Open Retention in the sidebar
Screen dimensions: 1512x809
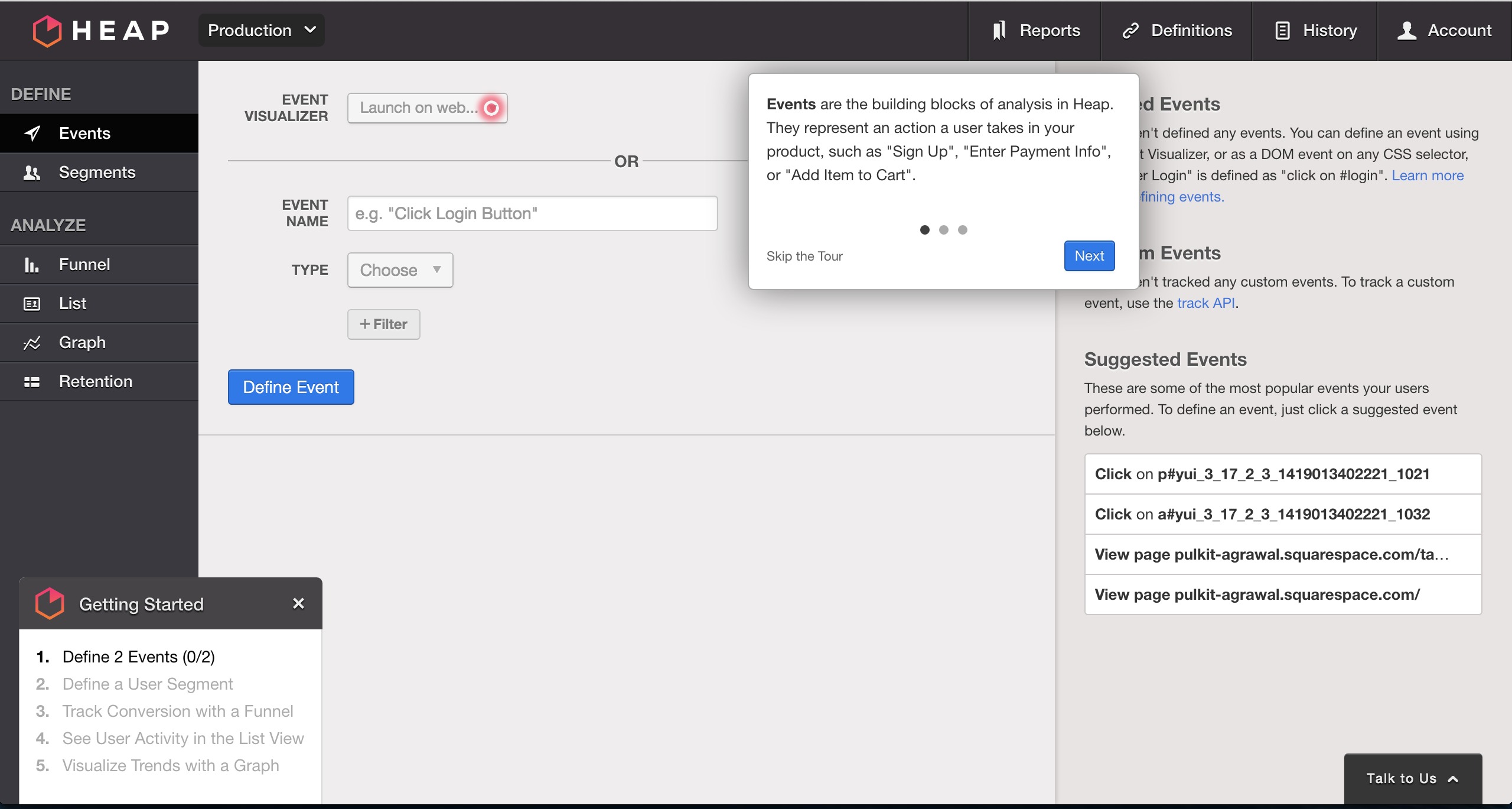click(96, 382)
